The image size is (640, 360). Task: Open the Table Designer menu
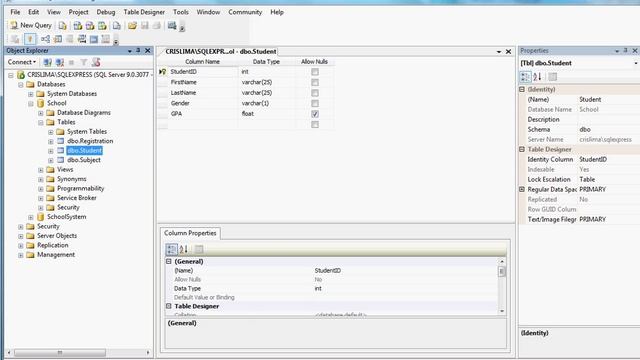pos(144,12)
